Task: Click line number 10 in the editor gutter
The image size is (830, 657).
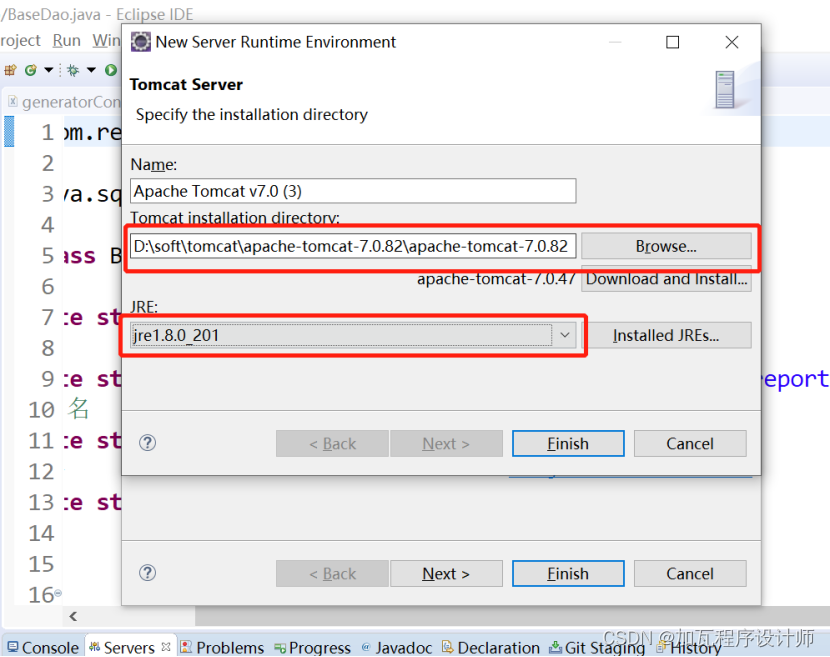Action: 41,410
